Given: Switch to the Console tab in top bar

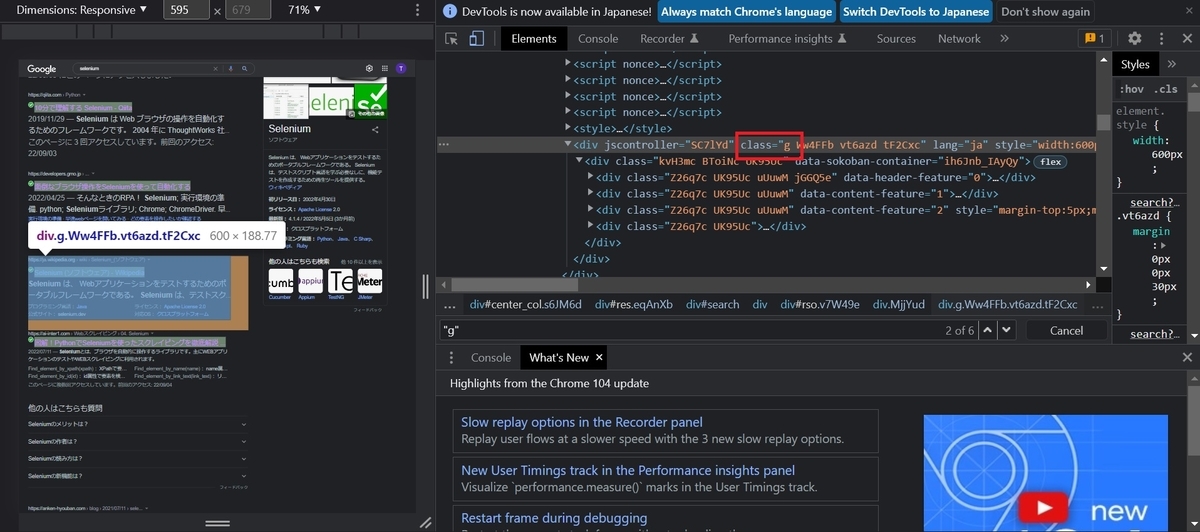Looking at the screenshot, I should (598, 39).
